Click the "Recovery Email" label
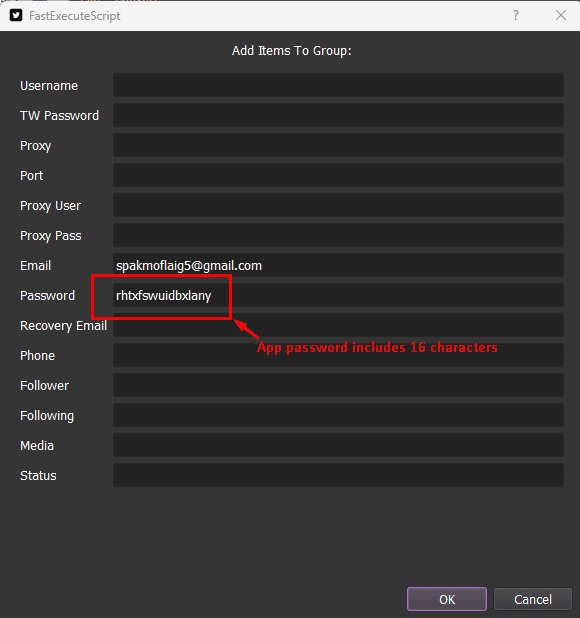580x618 pixels. pos(63,326)
